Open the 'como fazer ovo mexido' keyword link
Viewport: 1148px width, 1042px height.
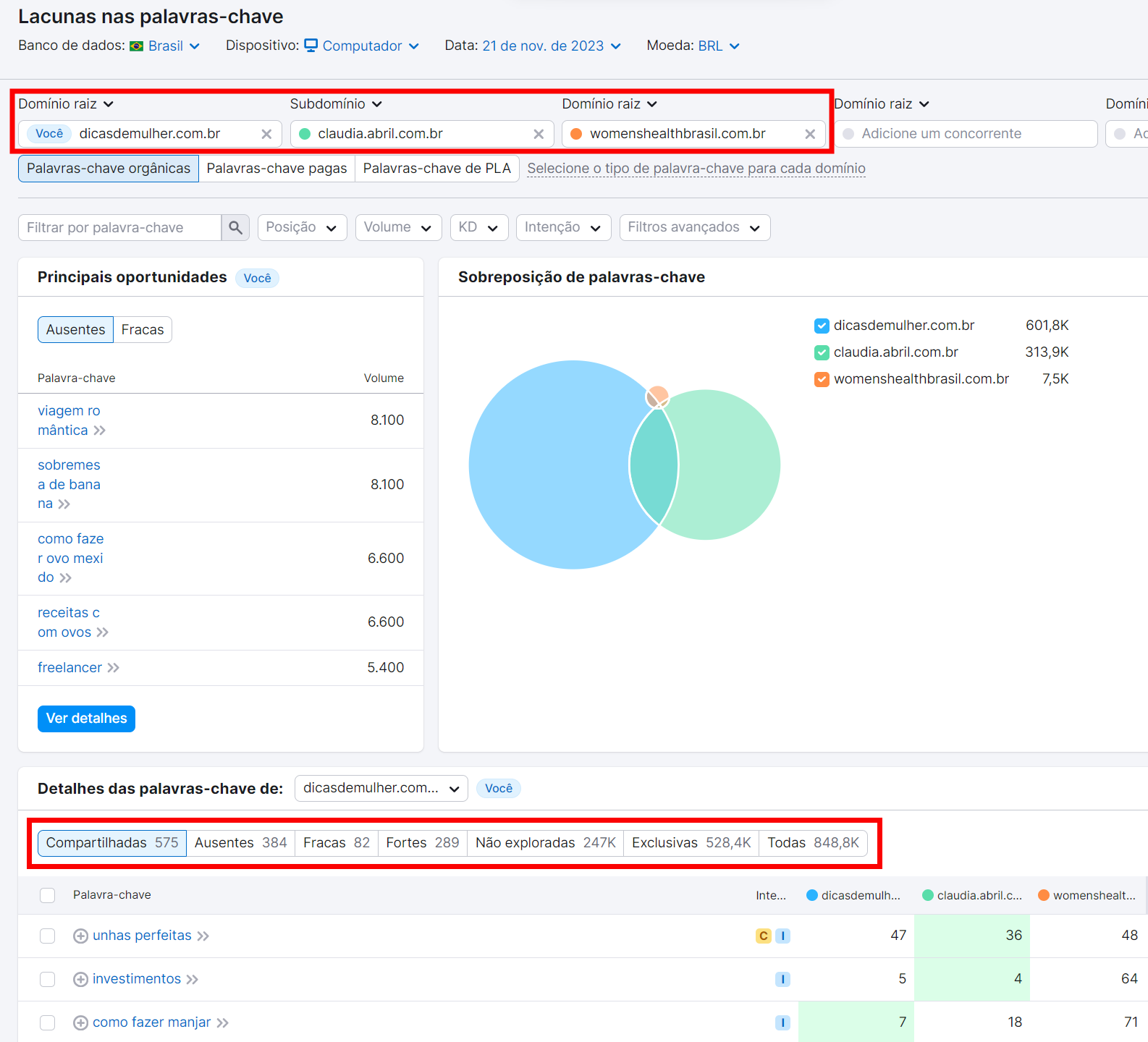70,558
